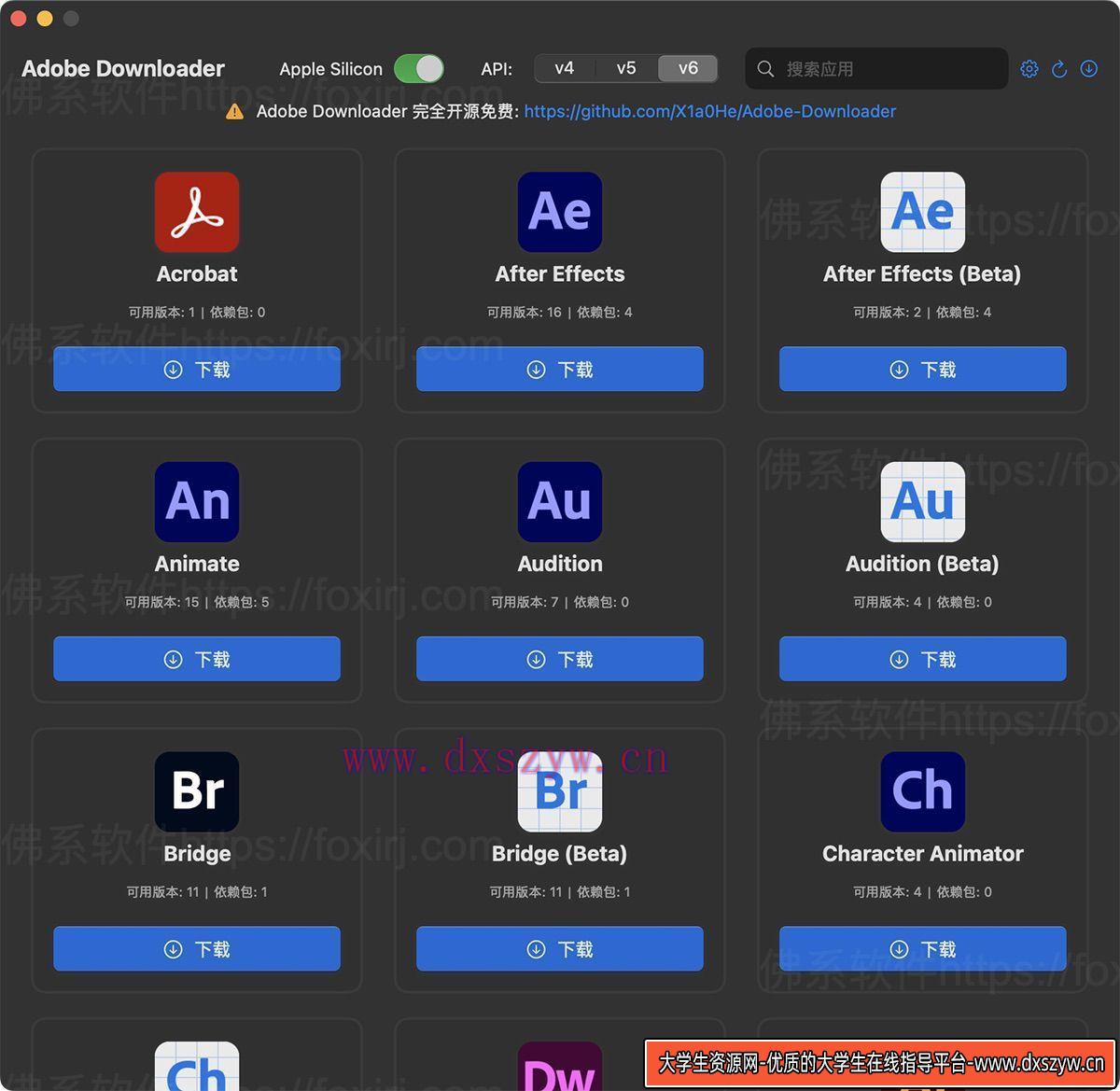Image resolution: width=1120 pixels, height=1091 pixels.
Task: Click "可用版本: 7 | 依赖包: 0" text
Action: pos(560,602)
